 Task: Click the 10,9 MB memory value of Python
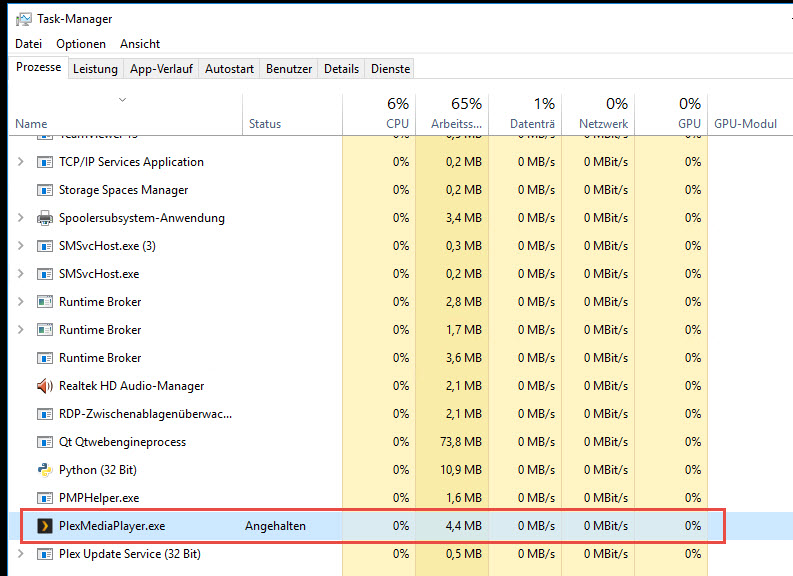[x=461, y=470]
